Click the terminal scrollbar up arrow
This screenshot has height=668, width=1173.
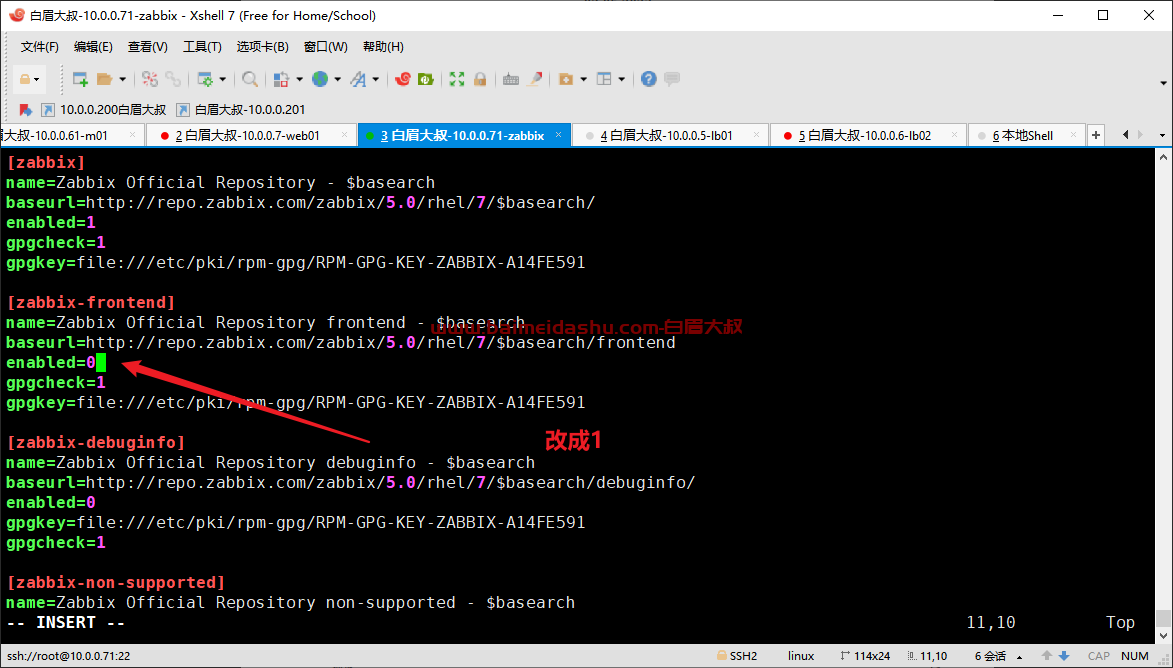click(1163, 157)
